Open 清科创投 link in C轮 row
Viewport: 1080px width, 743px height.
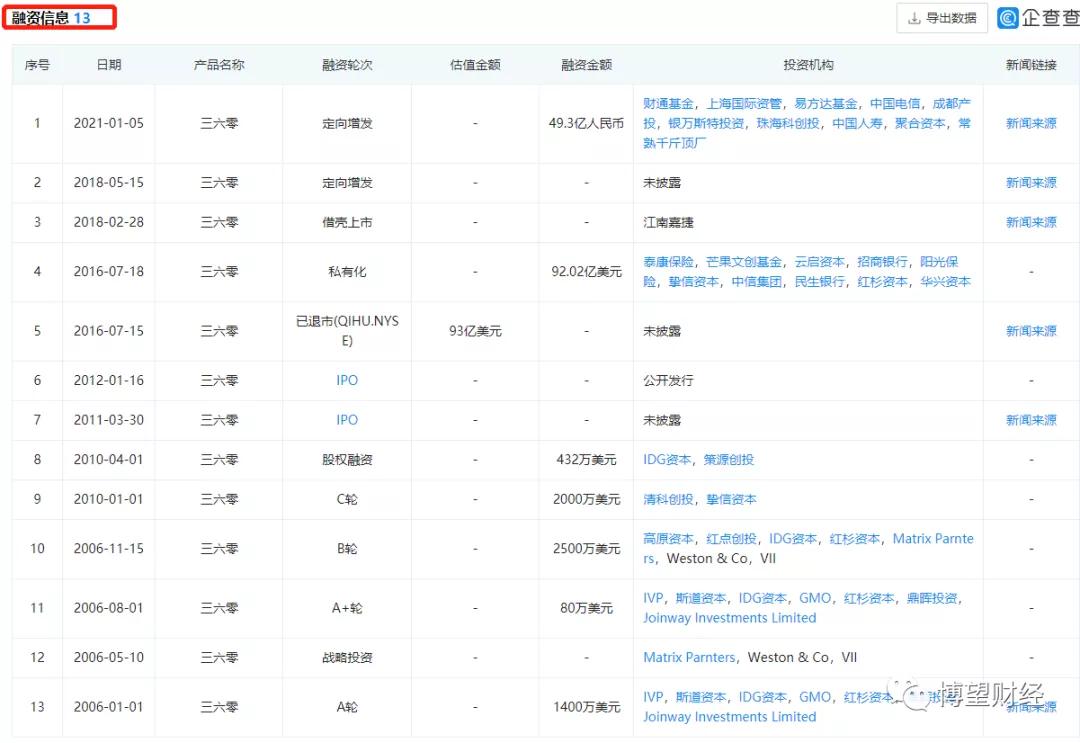(x=668, y=499)
